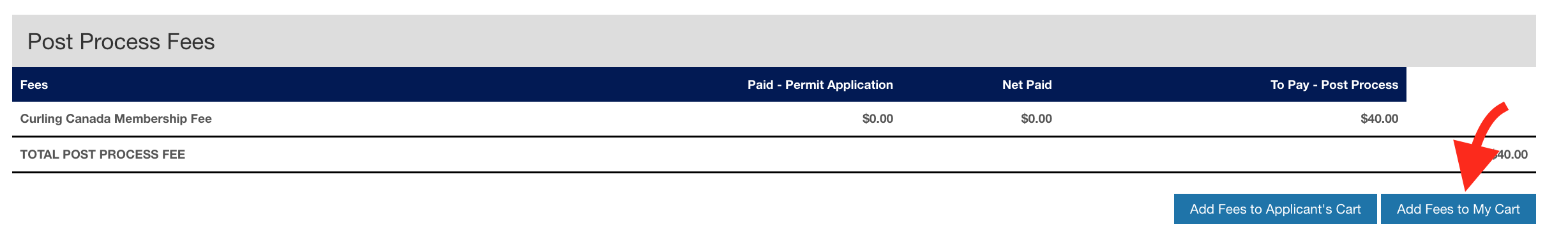Click Add Fees to Applicant's Cart button
Image resolution: width=1568 pixels, height=252 pixels.
(1275, 209)
